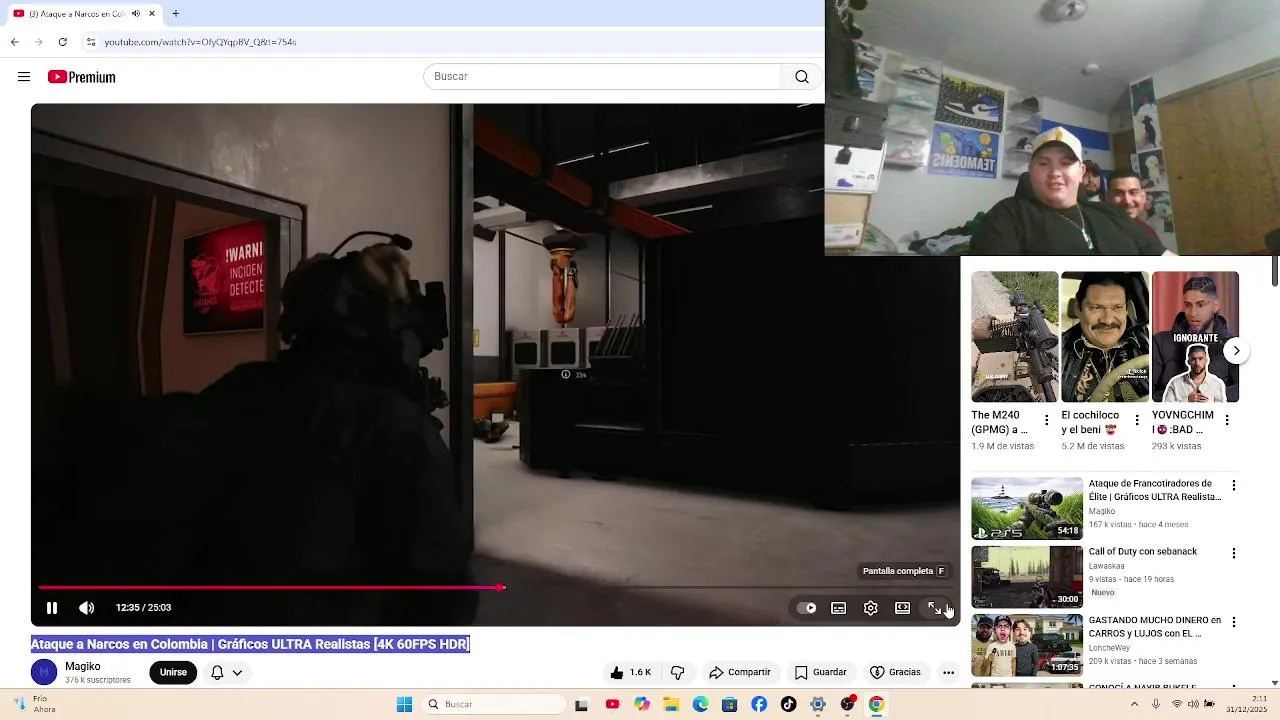Open the Magiko channel name link

83,666
